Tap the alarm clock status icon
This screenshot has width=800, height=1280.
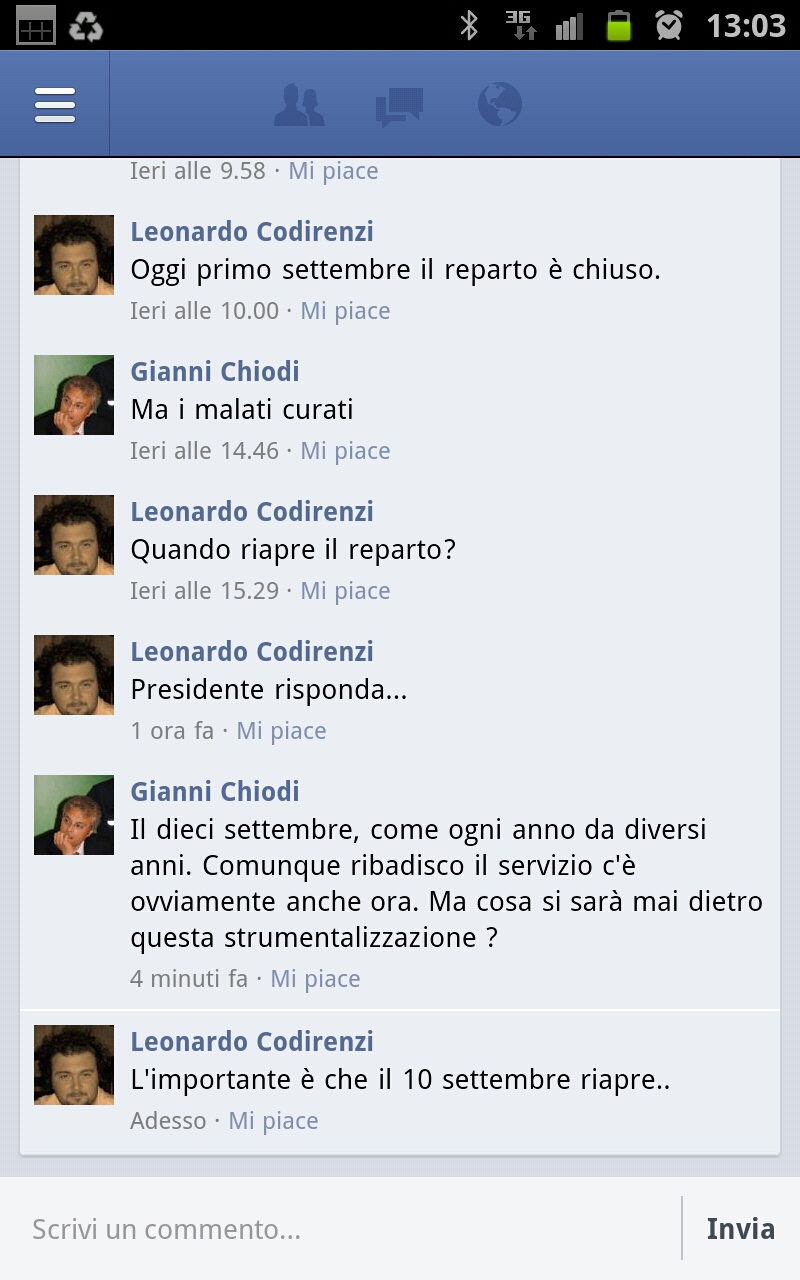[x=669, y=25]
